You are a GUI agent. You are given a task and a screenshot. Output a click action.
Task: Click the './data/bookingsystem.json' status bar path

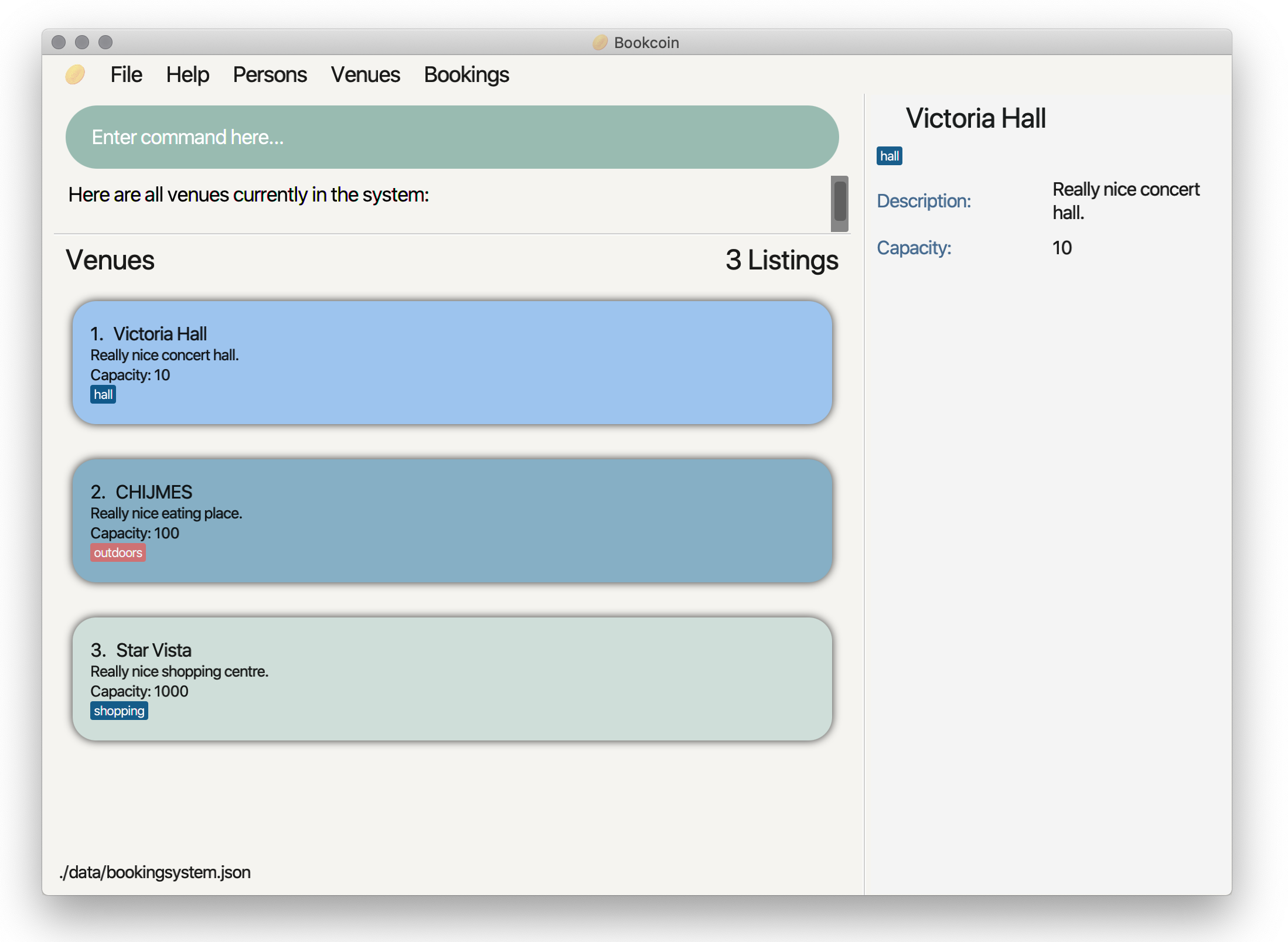click(155, 872)
